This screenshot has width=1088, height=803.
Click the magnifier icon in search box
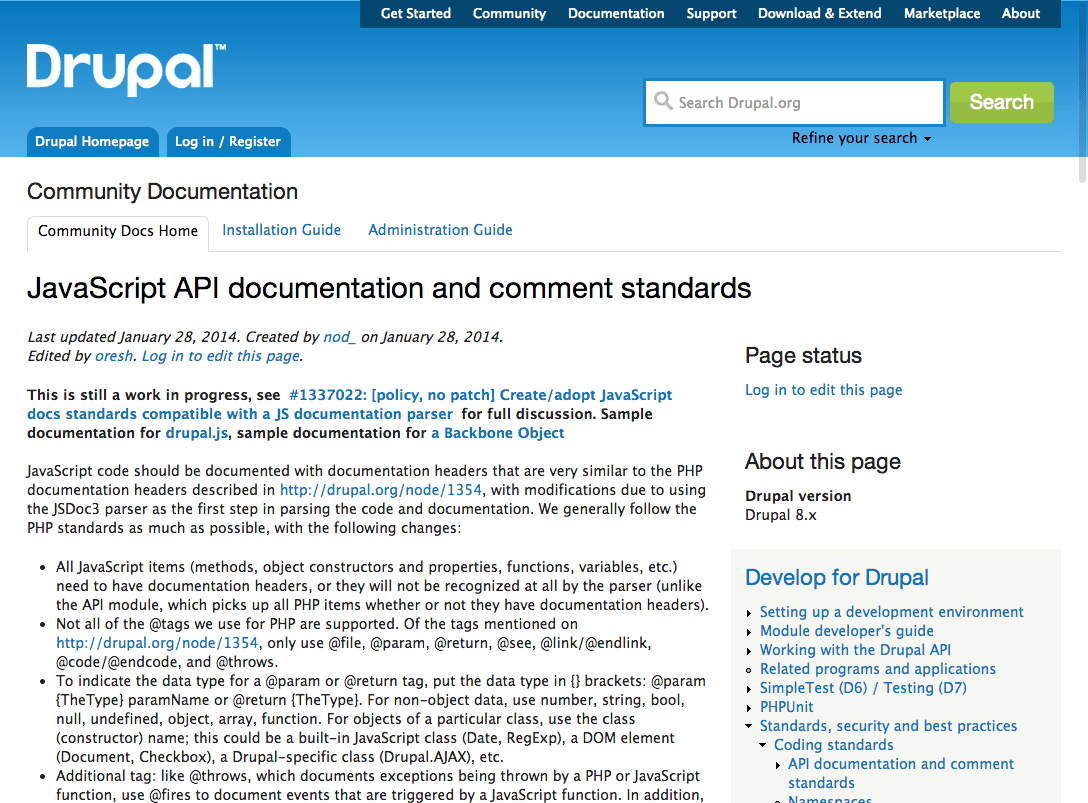pyautogui.click(x=663, y=102)
